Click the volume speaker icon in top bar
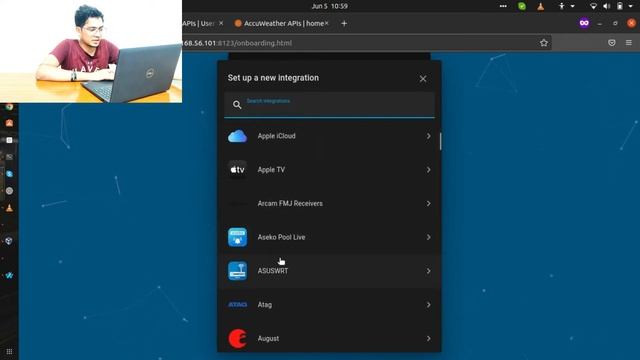Viewport: 640px width, 360px height. click(x=607, y=6)
